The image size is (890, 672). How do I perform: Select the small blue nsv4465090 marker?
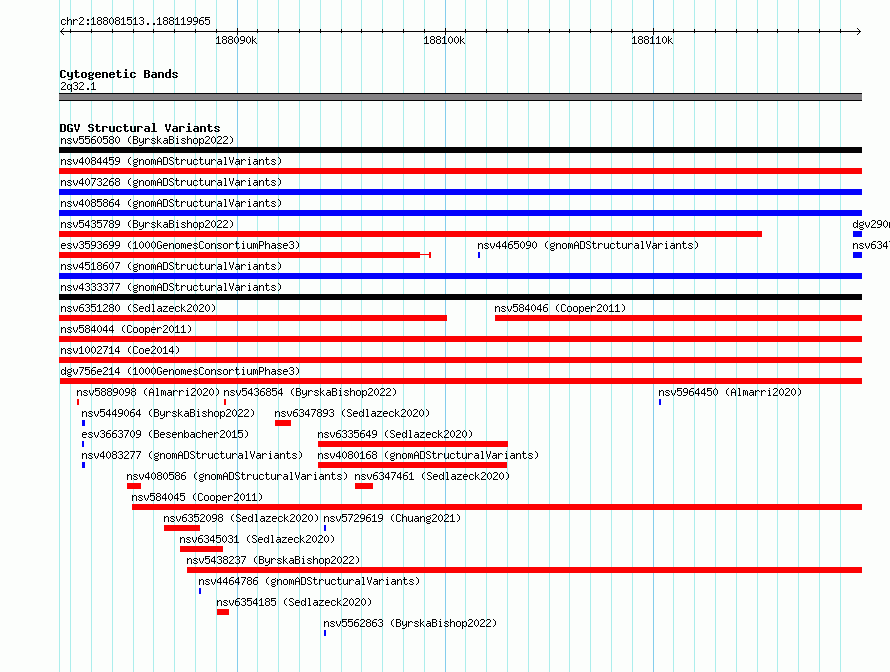pos(479,255)
